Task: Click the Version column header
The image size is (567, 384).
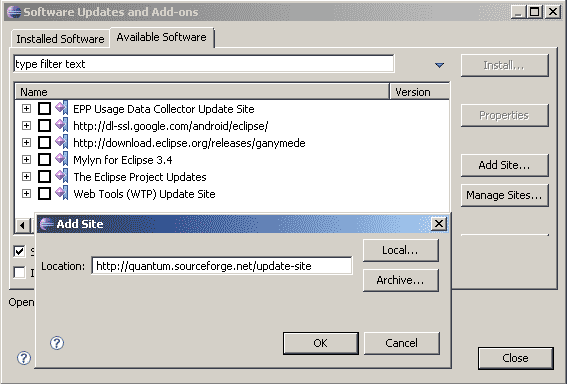Action: [x=420, y=92]
